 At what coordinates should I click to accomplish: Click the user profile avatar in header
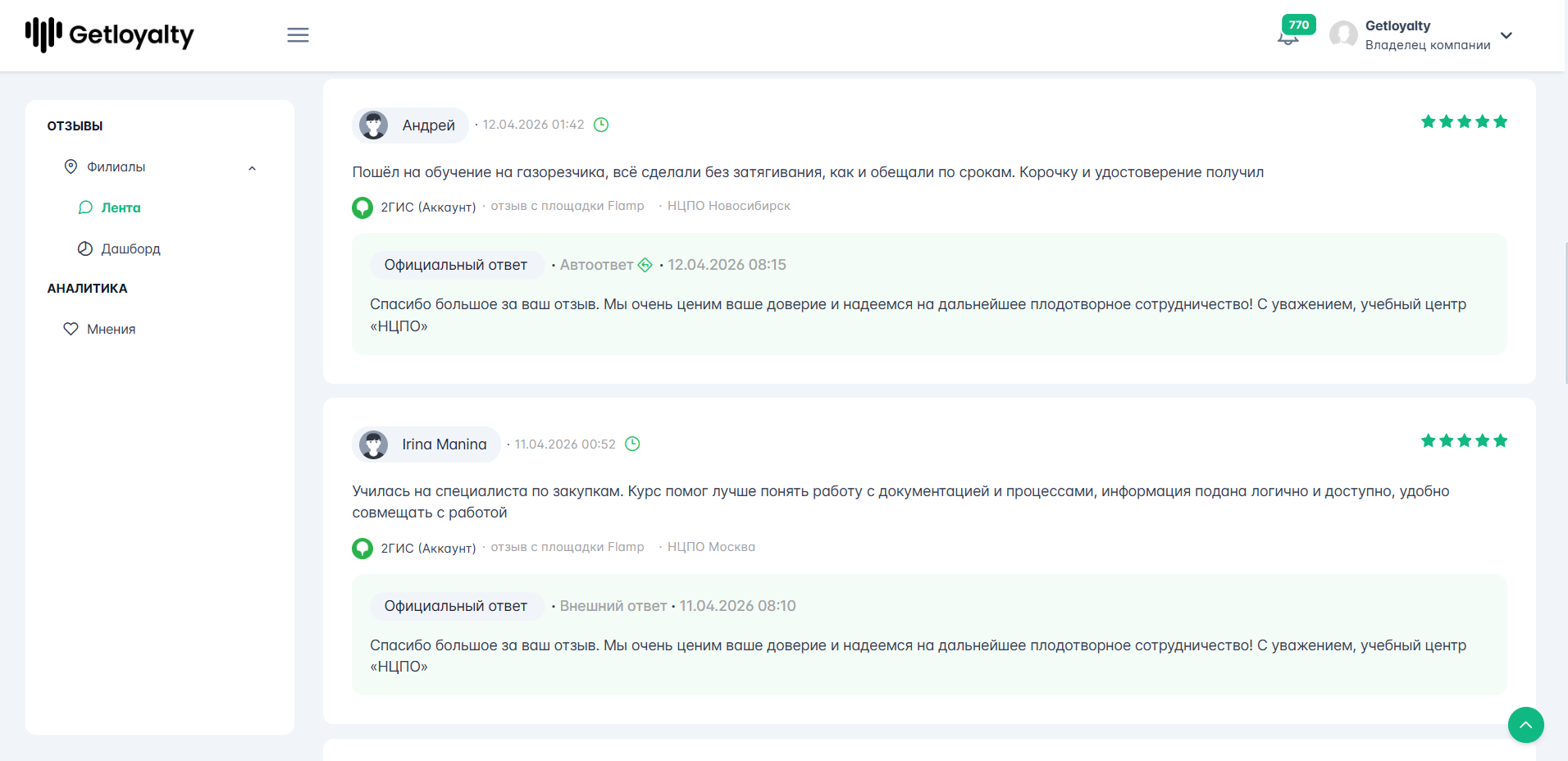pos(1343,35)
